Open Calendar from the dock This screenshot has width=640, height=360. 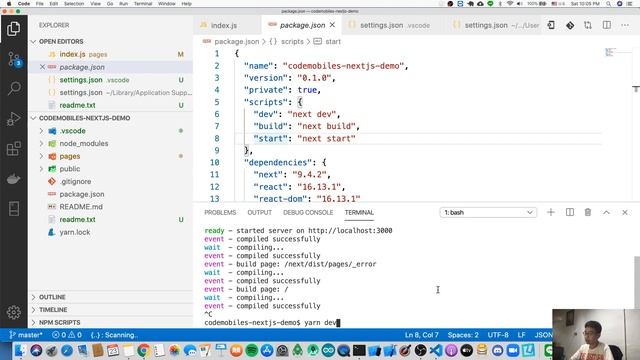point(113,351)
